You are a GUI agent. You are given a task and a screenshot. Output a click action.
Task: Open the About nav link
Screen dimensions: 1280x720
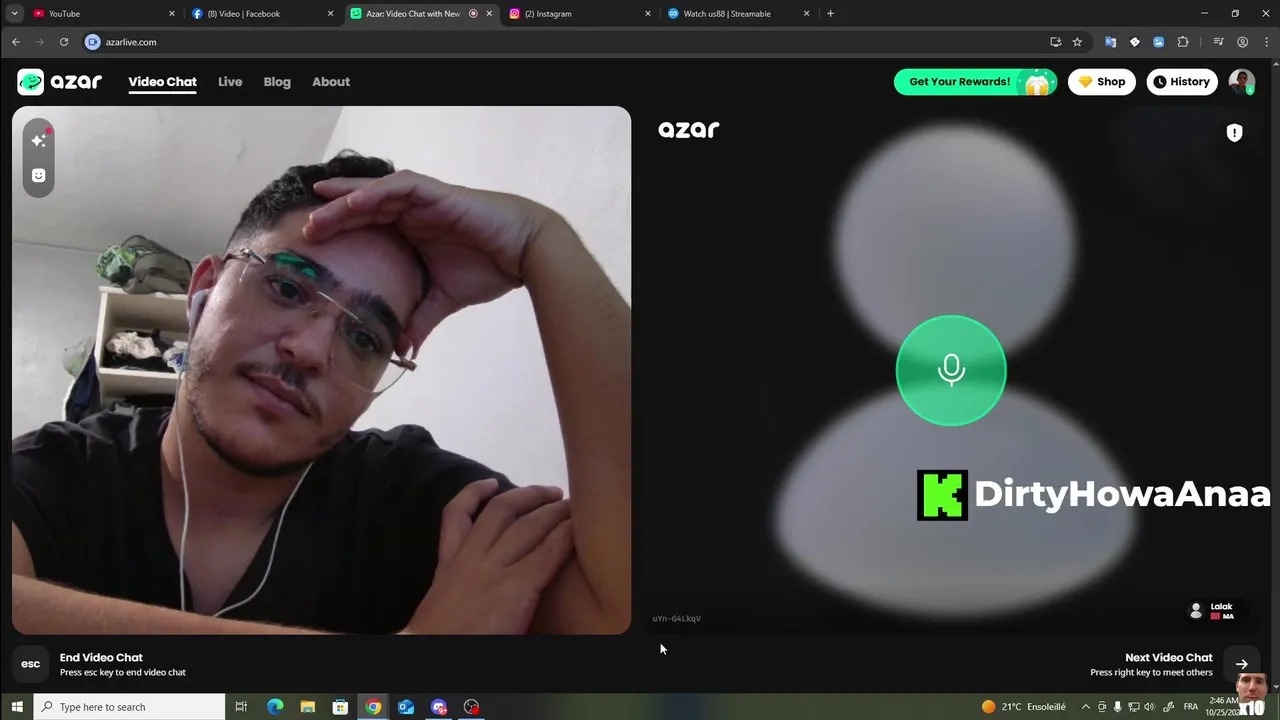(x=331, y=82)
